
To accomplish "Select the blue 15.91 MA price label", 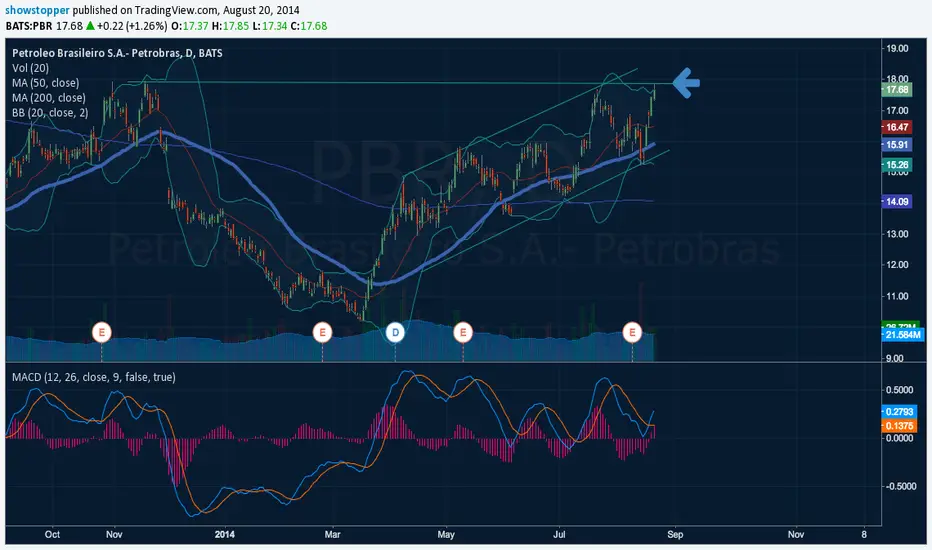I will point(897,144).
